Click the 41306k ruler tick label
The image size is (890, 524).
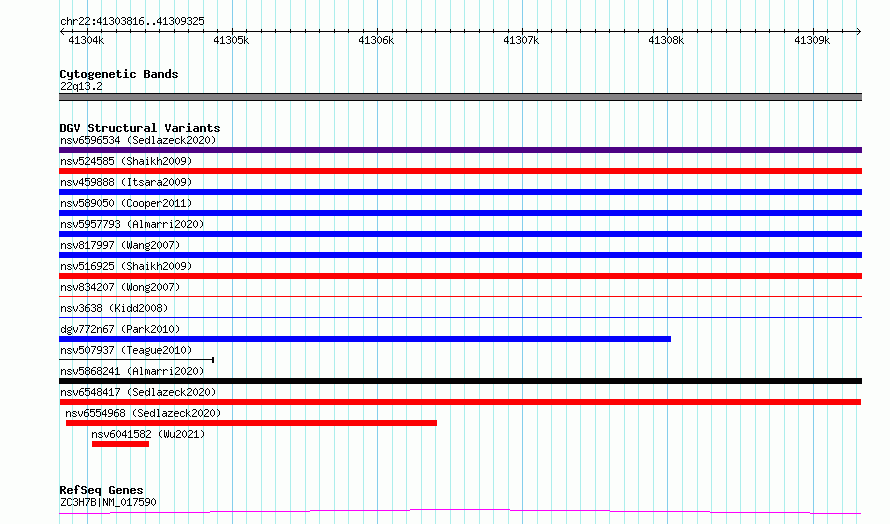(x=376, y=40)
